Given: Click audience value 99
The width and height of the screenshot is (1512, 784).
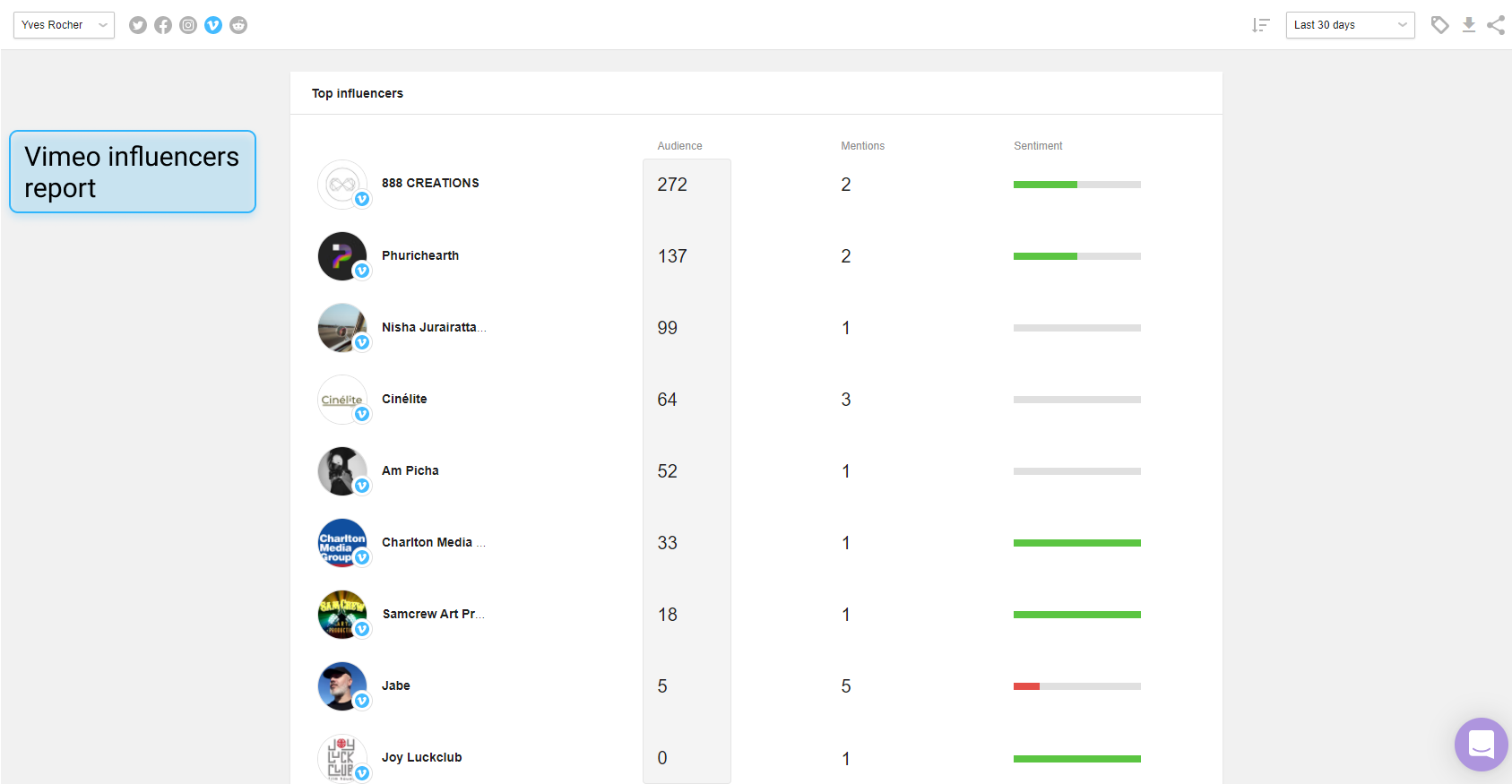Looking at the screenshot, I should pyautogui.click(x=667, y=328).
